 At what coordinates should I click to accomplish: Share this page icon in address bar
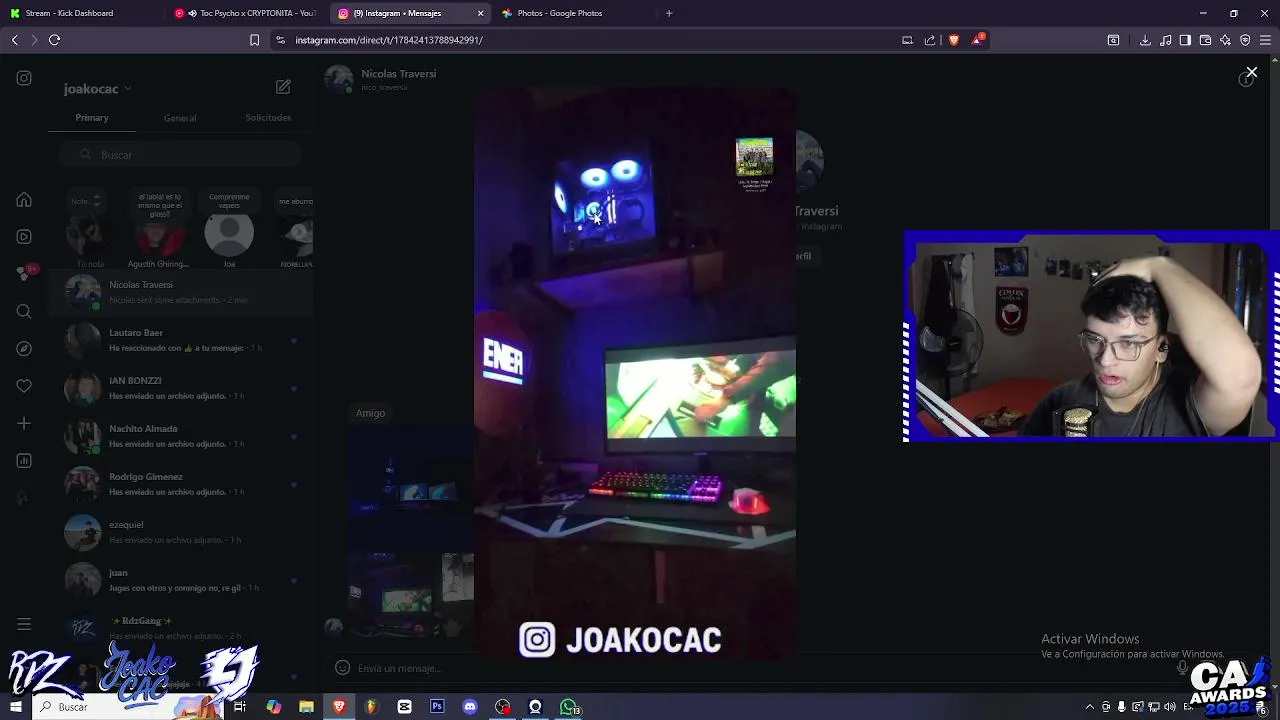point(930,40)
